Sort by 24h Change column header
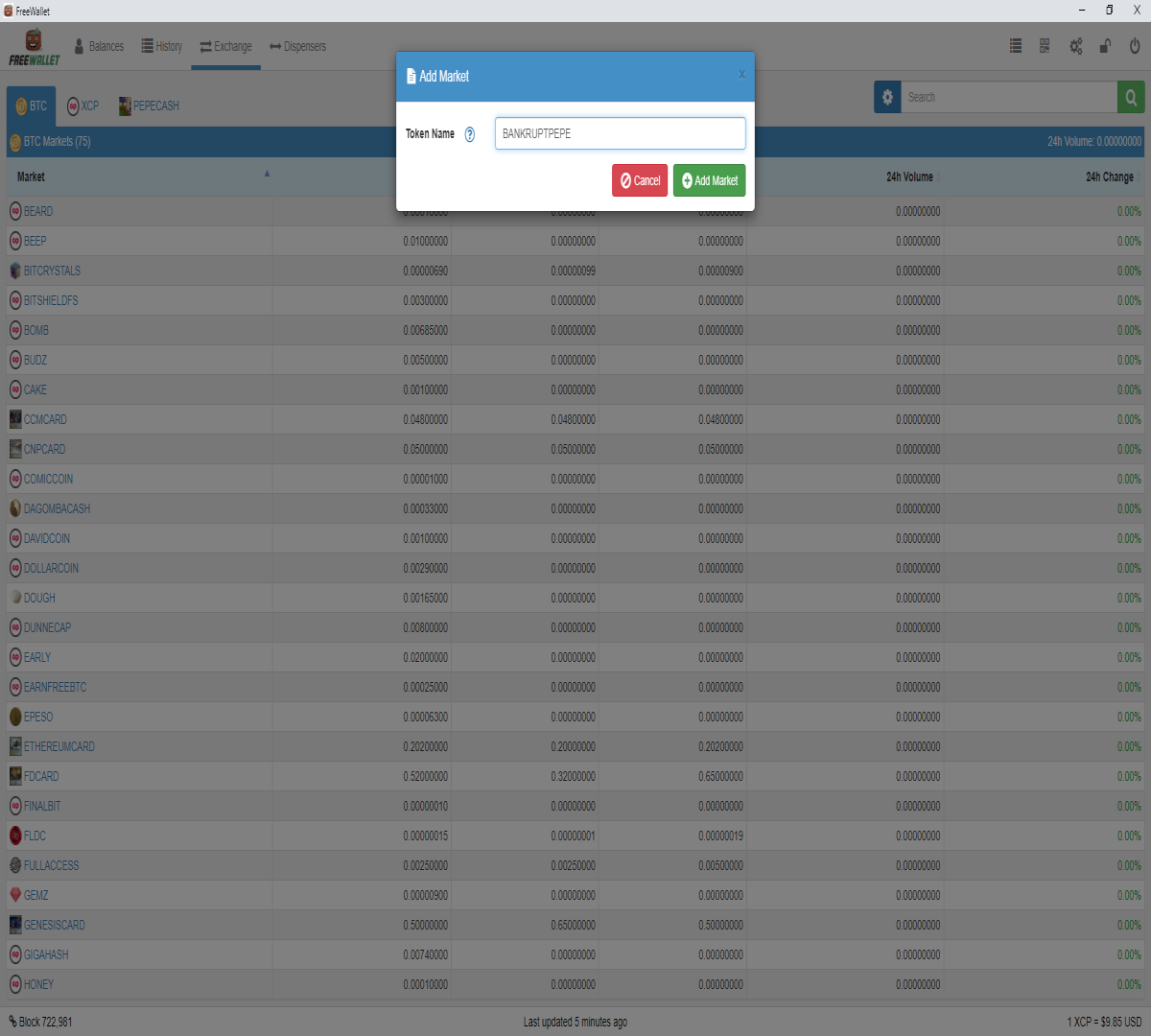The height and width of the screenshot is (1036, 1151). point(1110,177)
